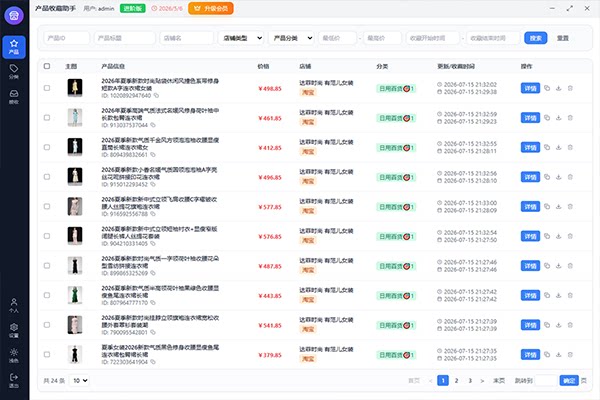Jump to the last page via 末页
The height and width of the screenshot is (400, 600).
[x=499, y=380]
